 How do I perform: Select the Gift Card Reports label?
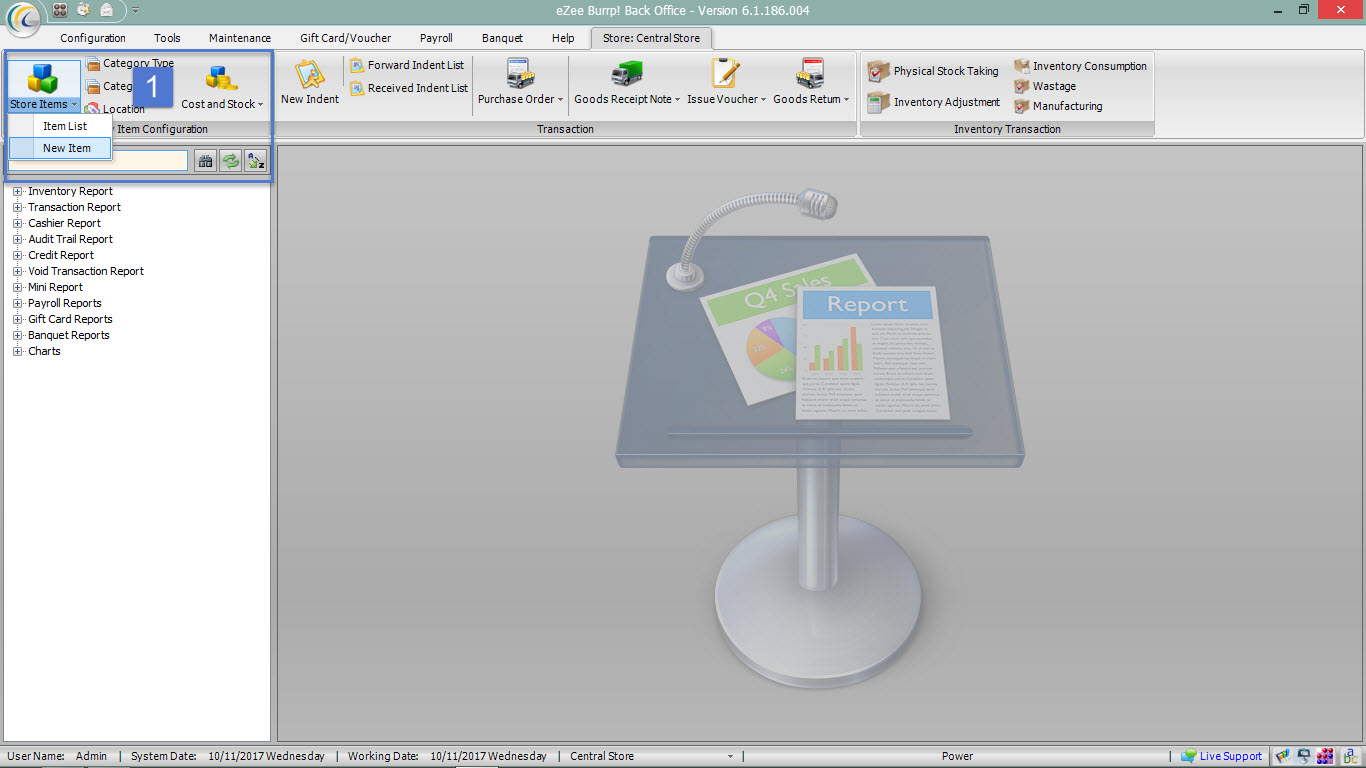pos(70,319)
